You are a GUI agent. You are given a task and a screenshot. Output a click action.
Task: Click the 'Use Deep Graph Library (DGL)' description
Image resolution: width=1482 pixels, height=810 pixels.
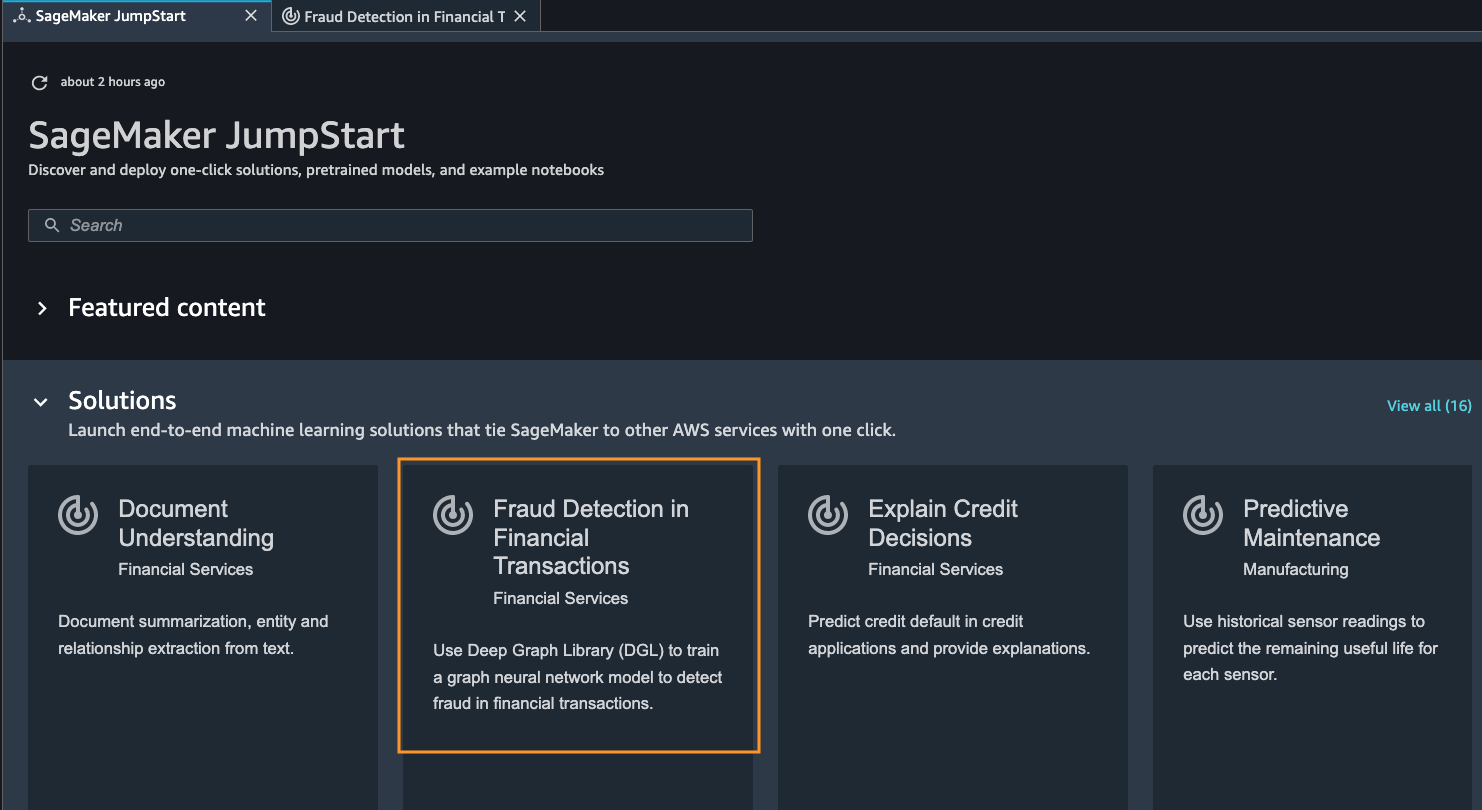pyautogui.click(x=578, y=677)
